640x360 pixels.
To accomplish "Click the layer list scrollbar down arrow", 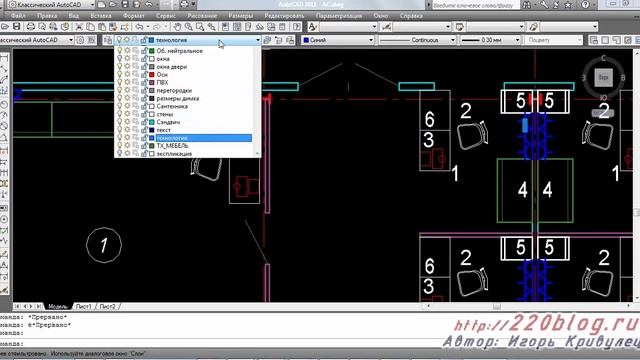I will coord(258,154).
